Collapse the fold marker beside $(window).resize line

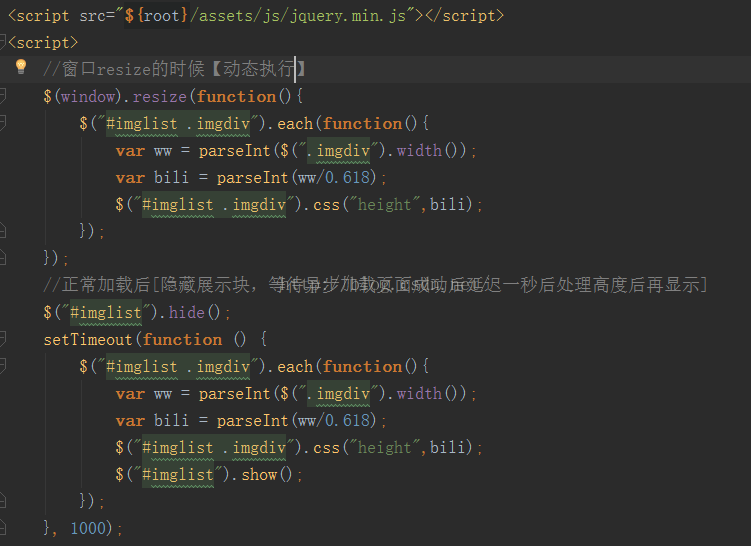(2, 96)
